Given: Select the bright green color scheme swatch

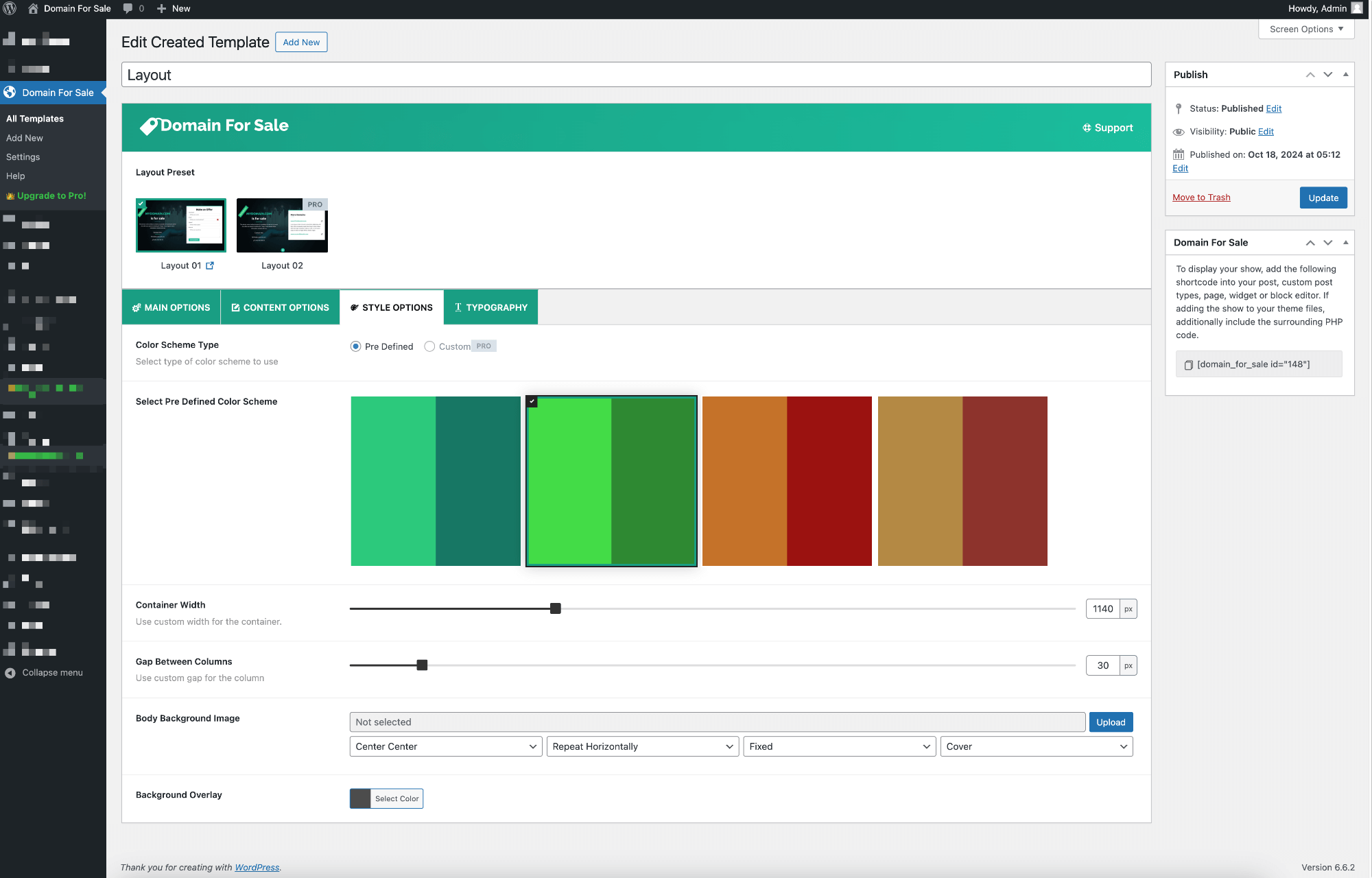Looking at the screenshot, I should point(611,481).
